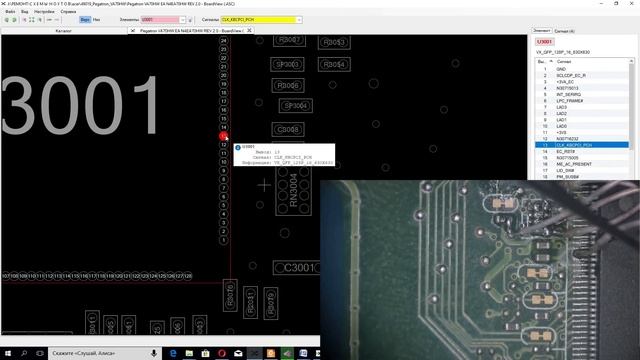Close the Pegatron BoardView document tab
The height and width of the screenshot is (360, 640).
249,31
